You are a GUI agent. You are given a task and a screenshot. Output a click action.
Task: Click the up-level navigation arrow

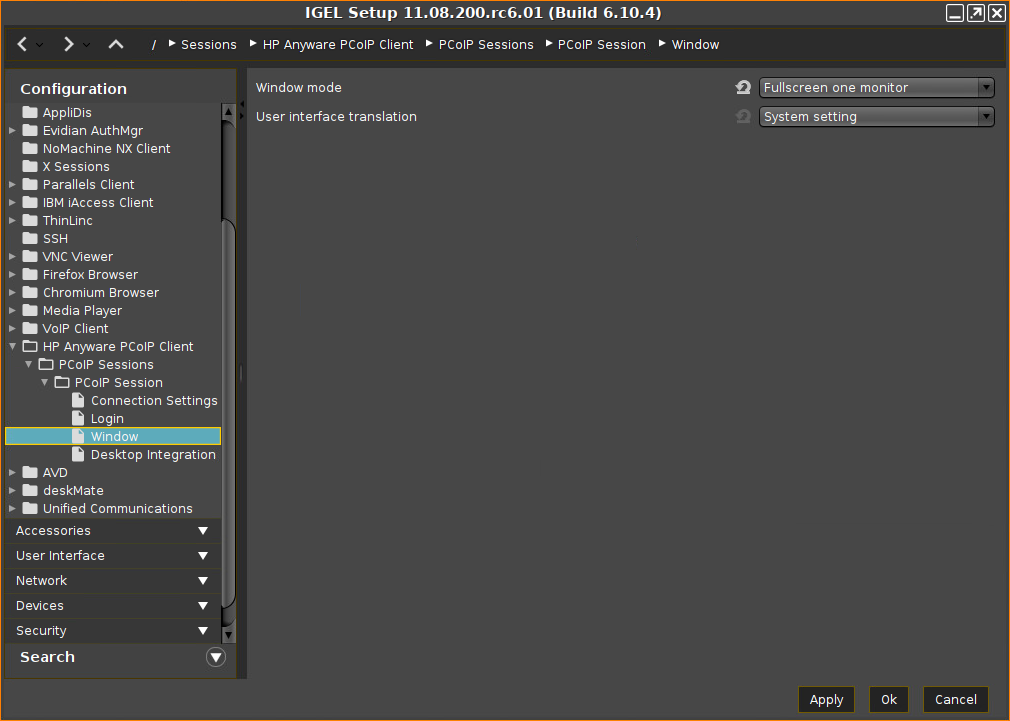point(116,44)
